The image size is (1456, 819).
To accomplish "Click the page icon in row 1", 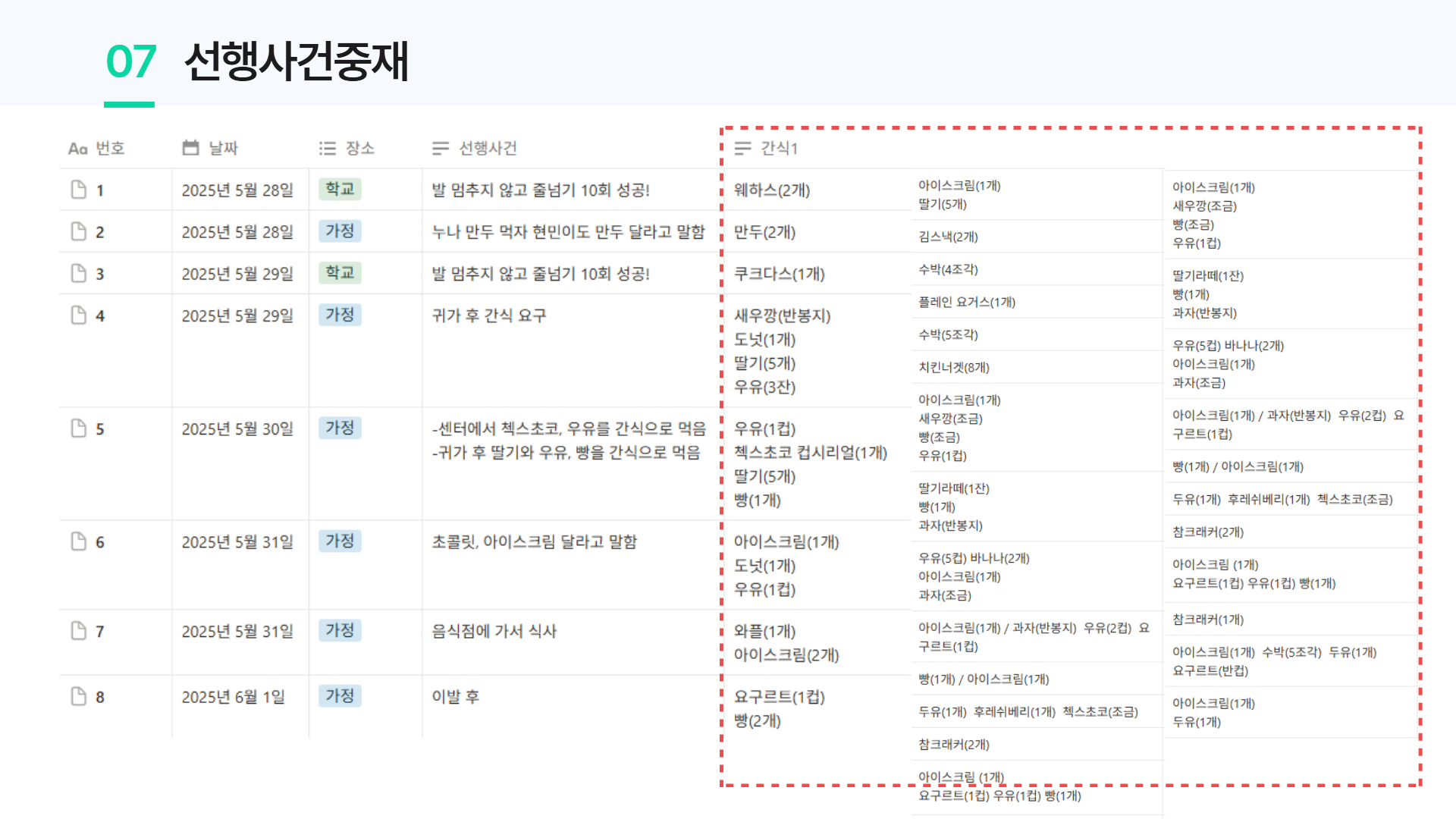I will tap(78, 190).
